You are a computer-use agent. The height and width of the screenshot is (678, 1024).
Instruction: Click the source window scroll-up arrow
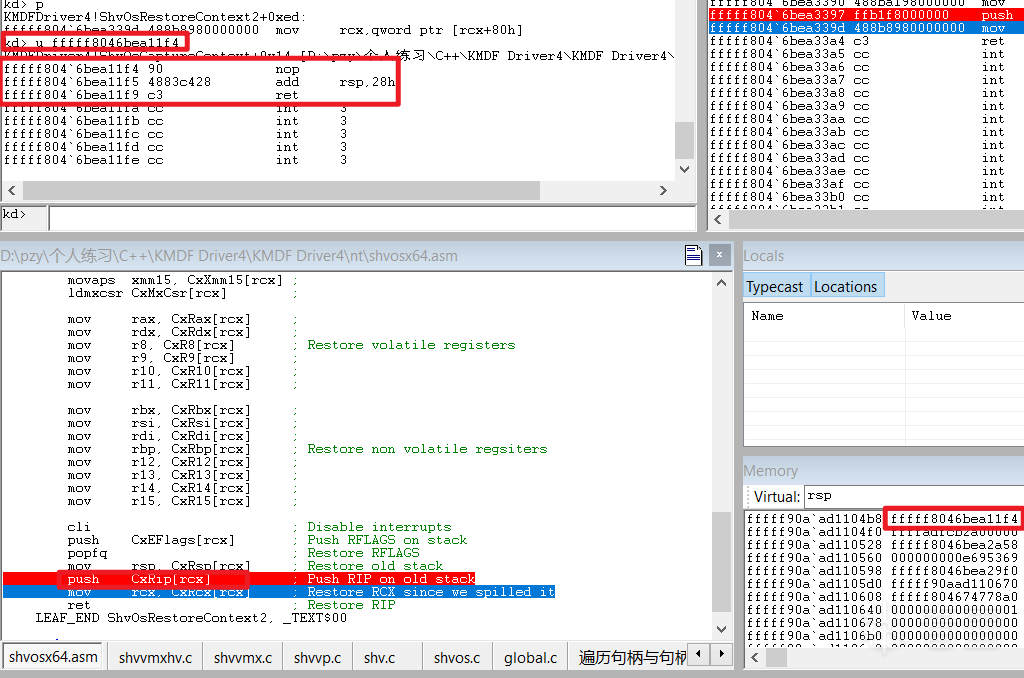pos(722,283)
